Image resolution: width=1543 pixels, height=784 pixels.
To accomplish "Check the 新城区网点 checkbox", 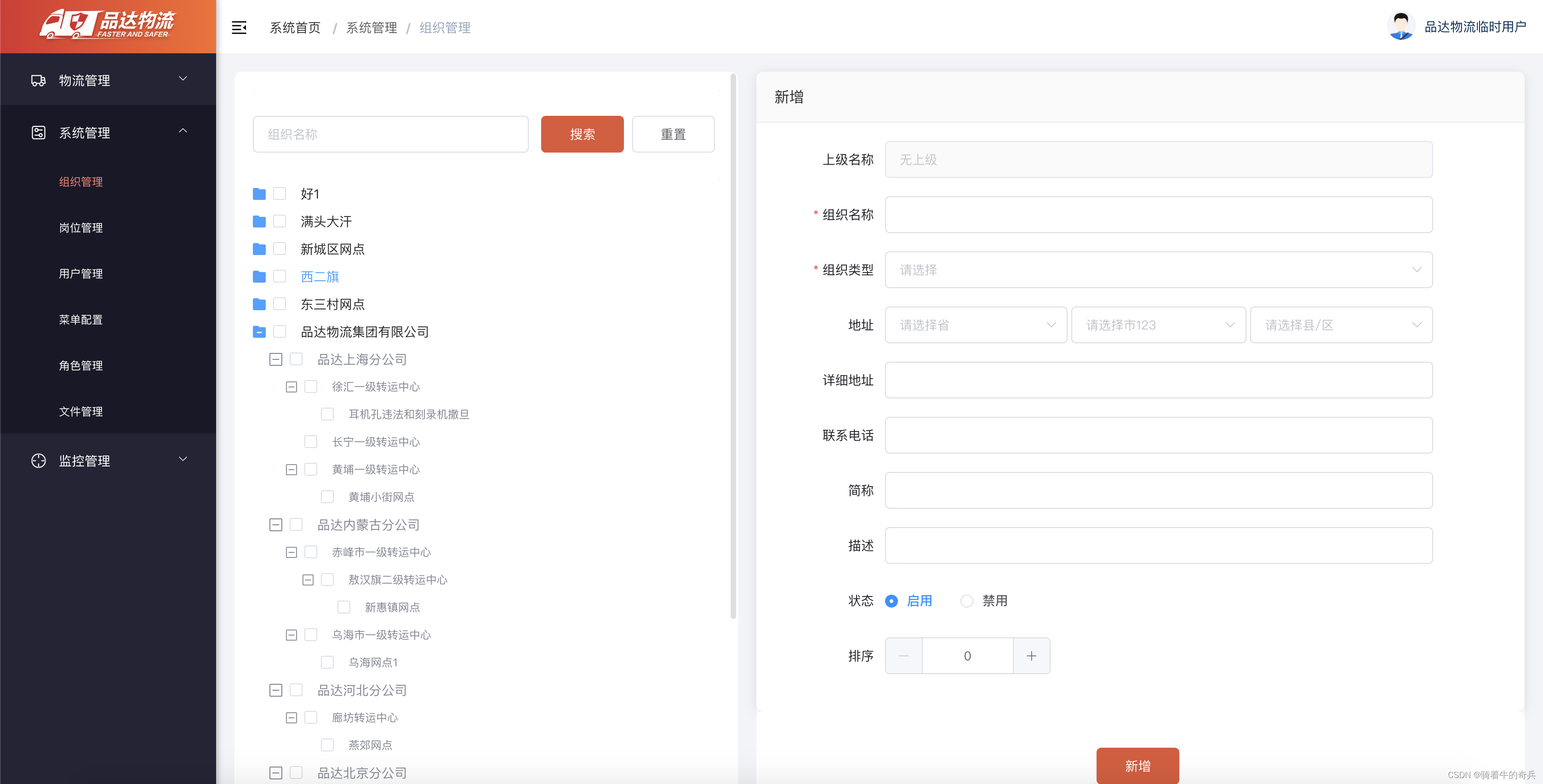I will point(280,249).
